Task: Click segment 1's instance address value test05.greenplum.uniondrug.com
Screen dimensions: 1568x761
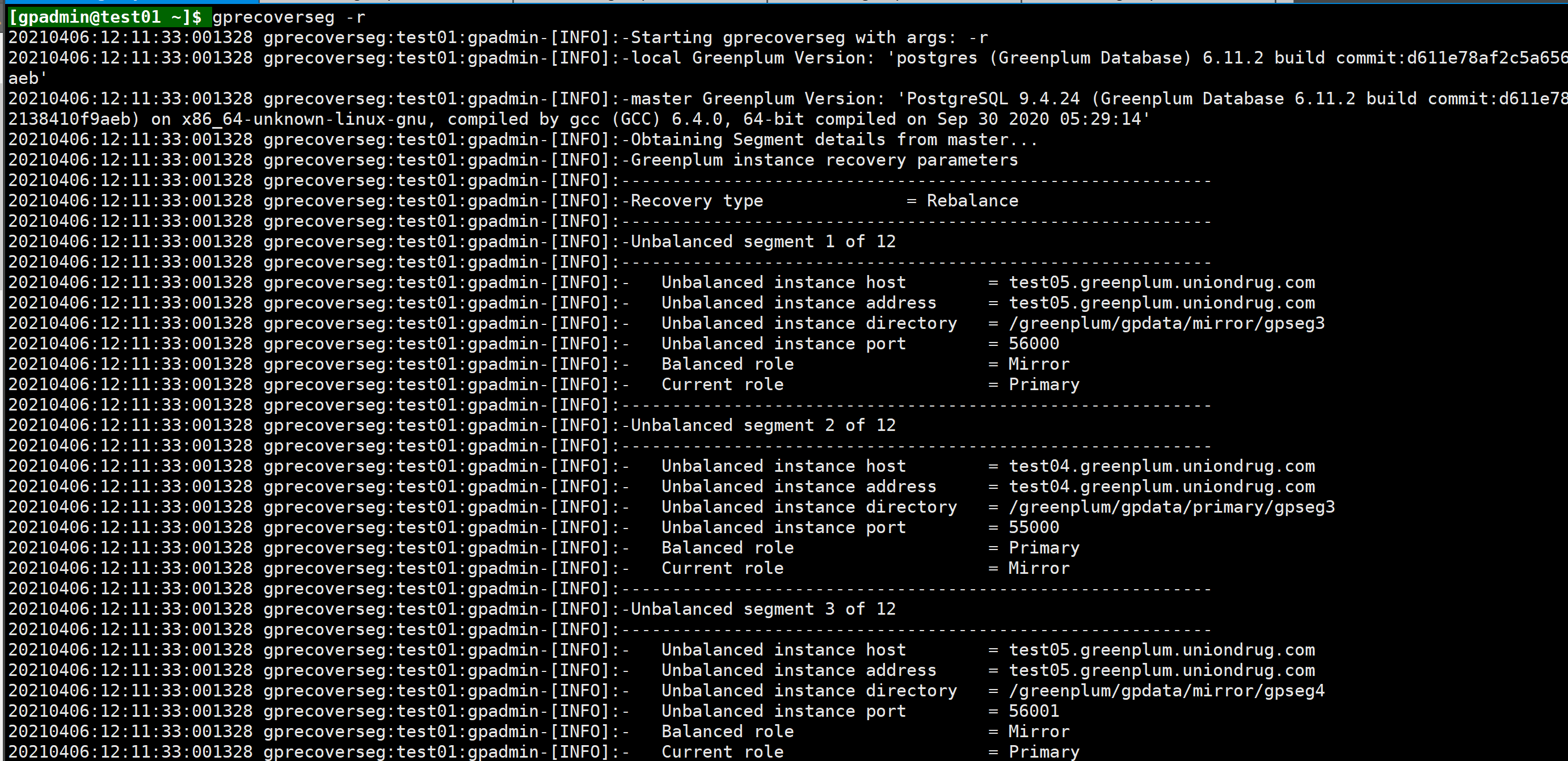Action: [1162, 303]
